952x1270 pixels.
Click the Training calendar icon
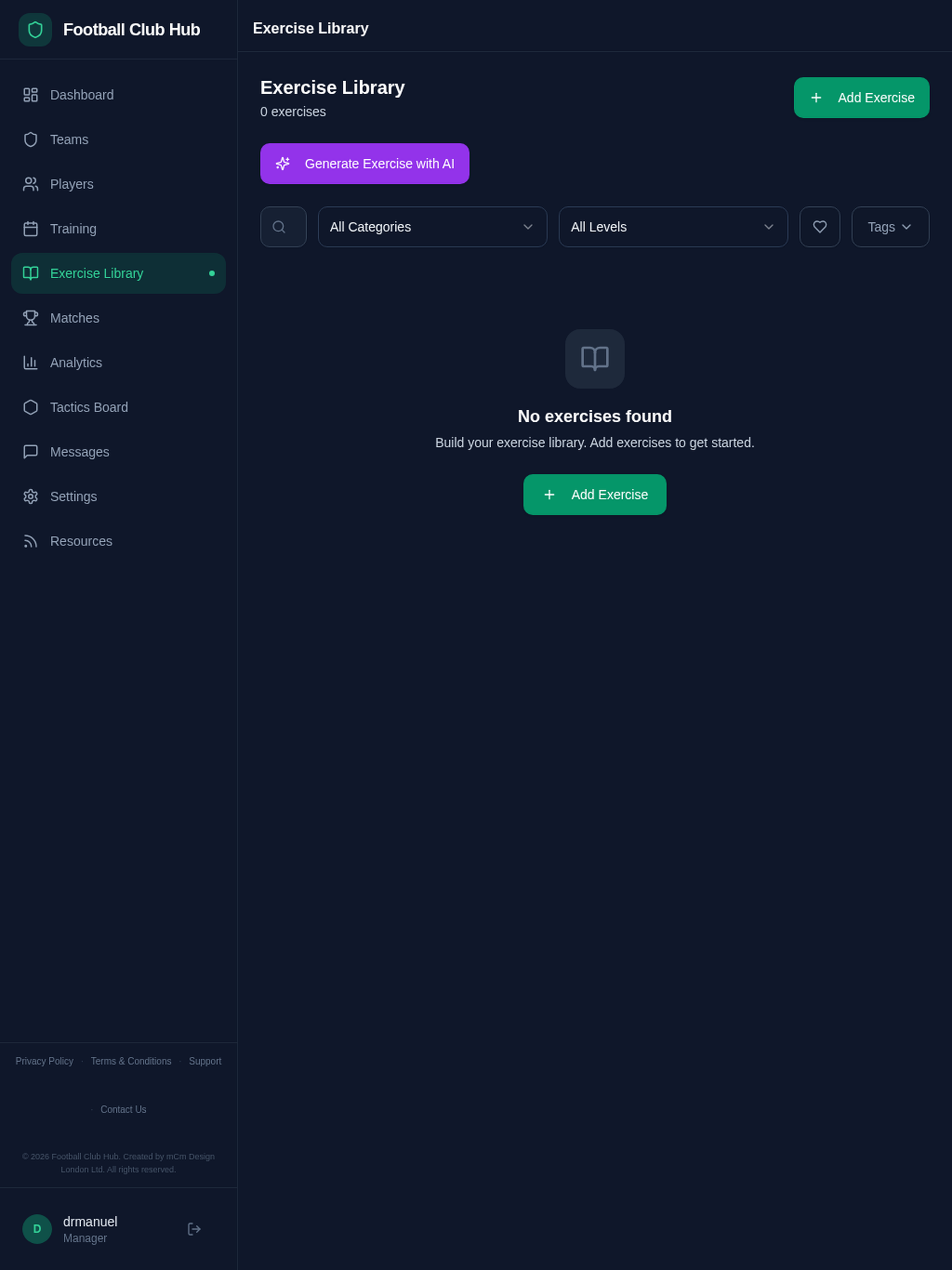point(30,228)
